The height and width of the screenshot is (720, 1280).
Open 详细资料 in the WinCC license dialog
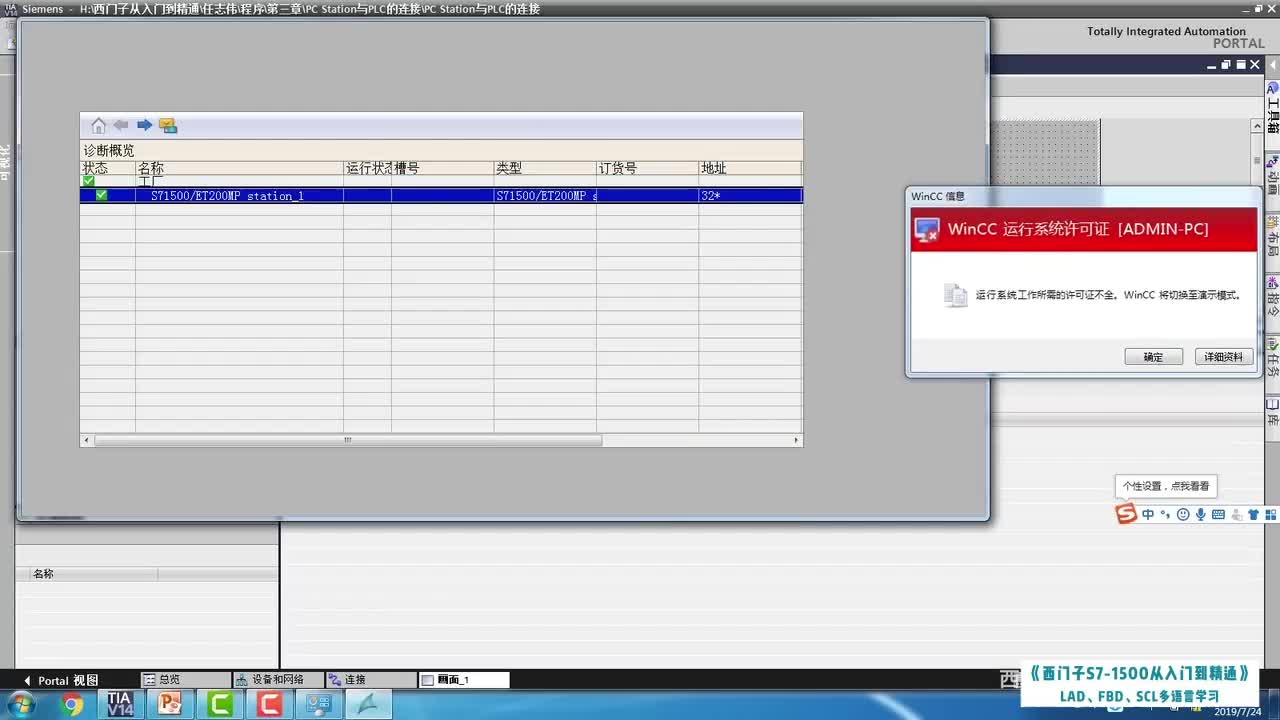point(1224,357)
